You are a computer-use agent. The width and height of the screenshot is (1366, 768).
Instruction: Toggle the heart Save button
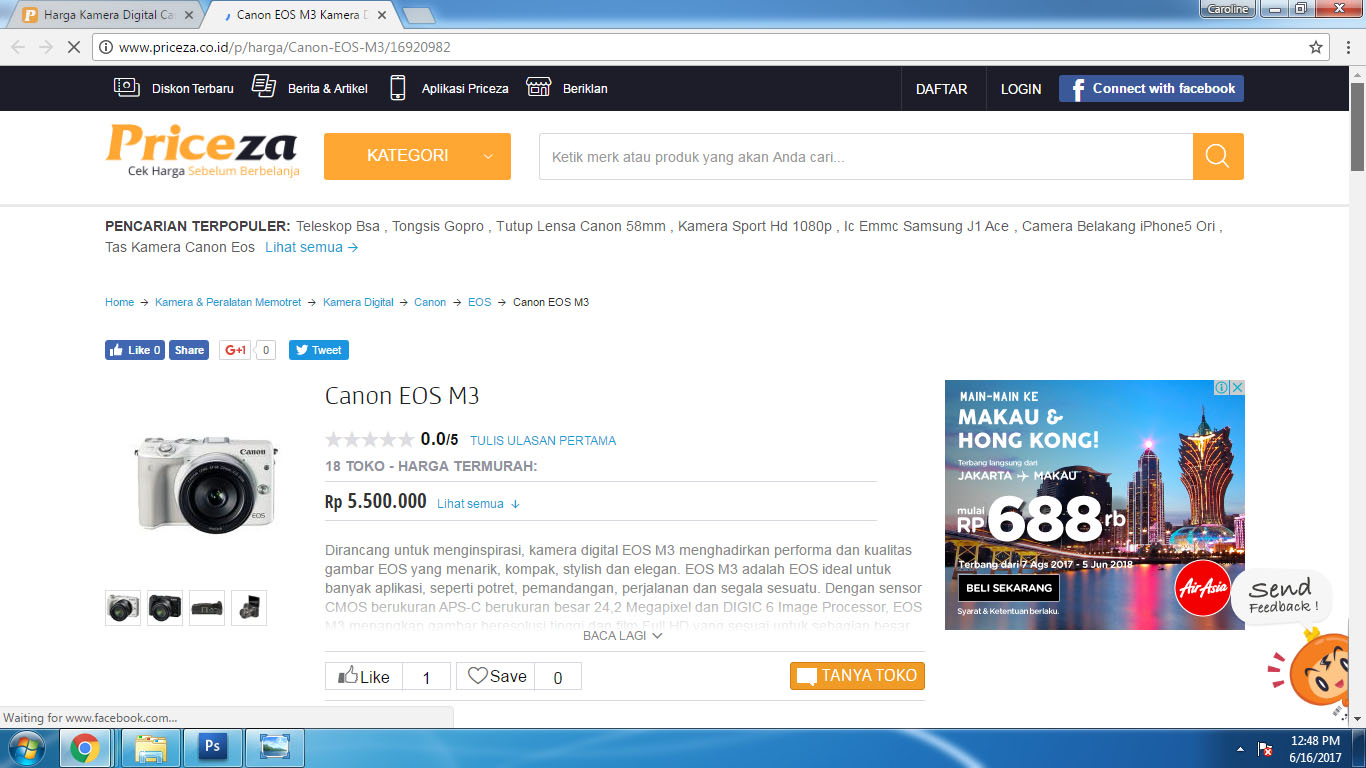pyautogui.click(x=496, y=676)
